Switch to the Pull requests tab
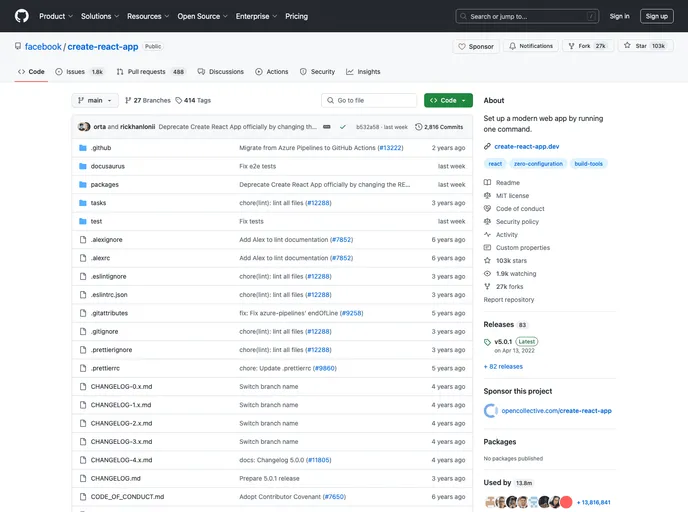The image size is (688, 512). click(151, 72)
